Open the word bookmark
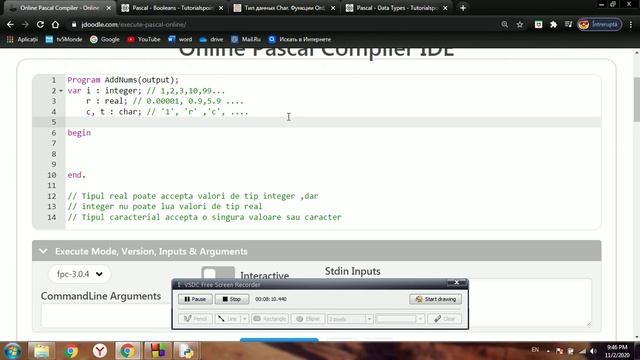Viewport: 640px width, 360px height. [x=180, y=39]
